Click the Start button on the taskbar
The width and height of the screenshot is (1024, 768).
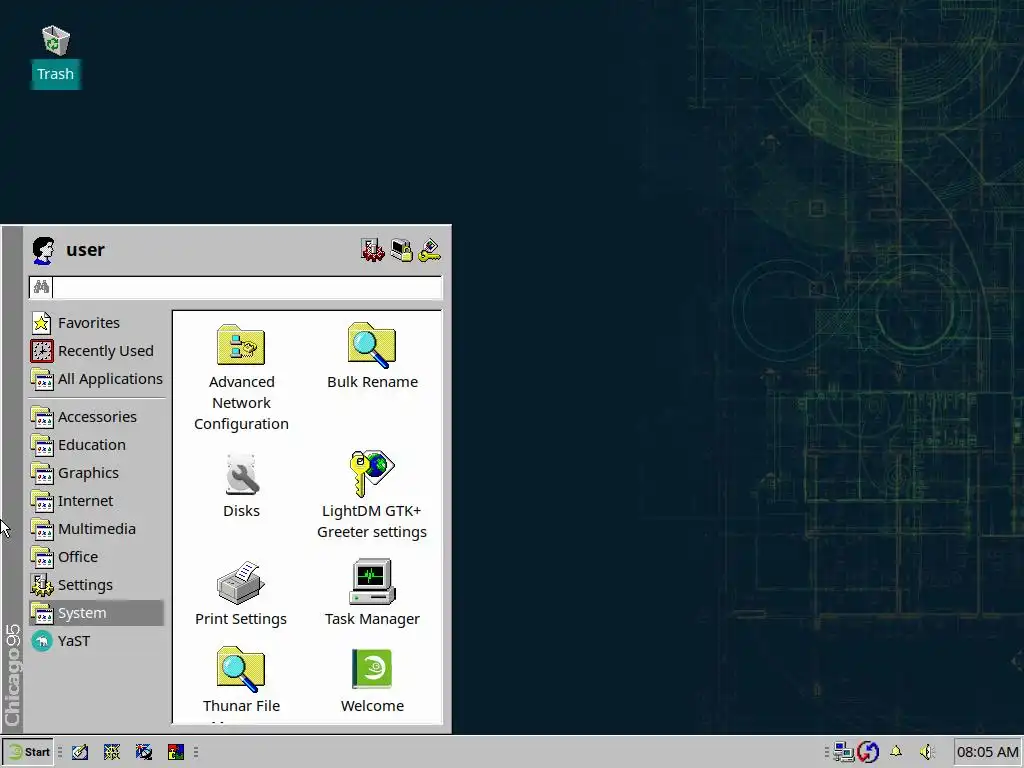(27, 752)
